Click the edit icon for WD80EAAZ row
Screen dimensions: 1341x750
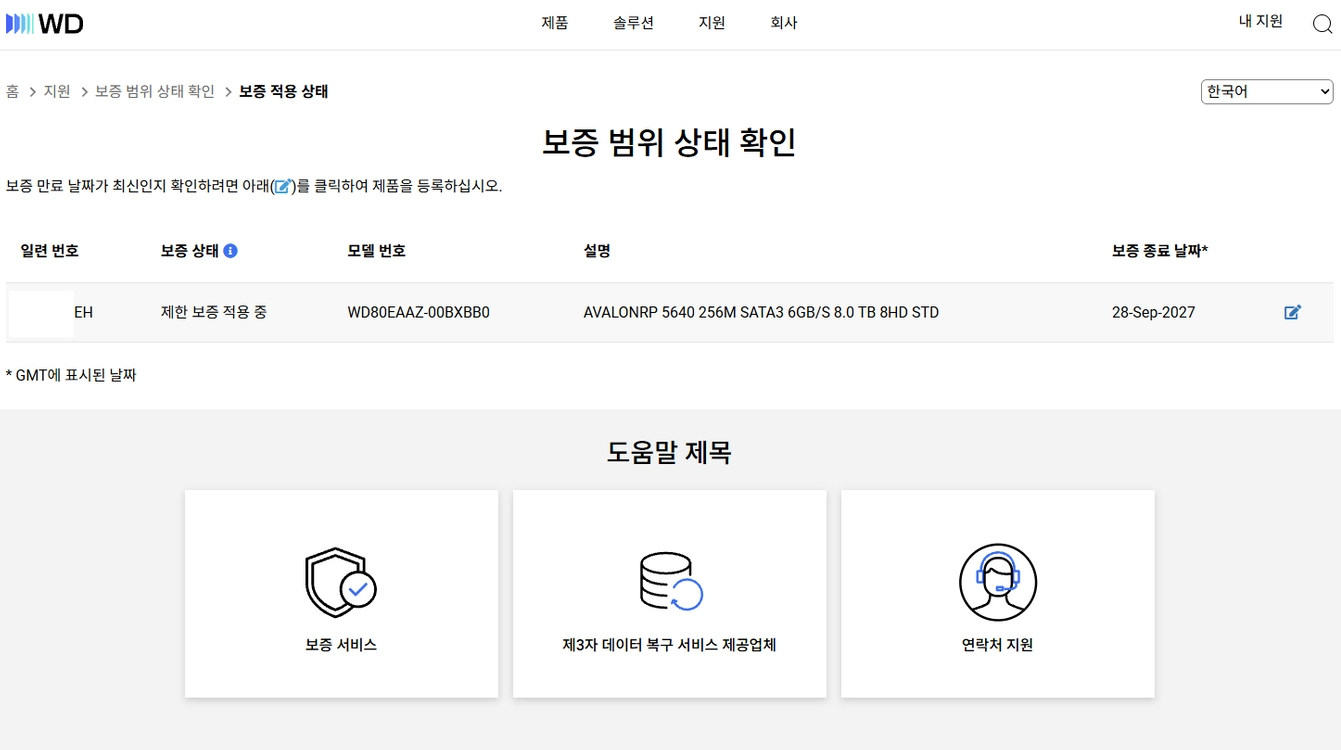tap(1292, 312)
